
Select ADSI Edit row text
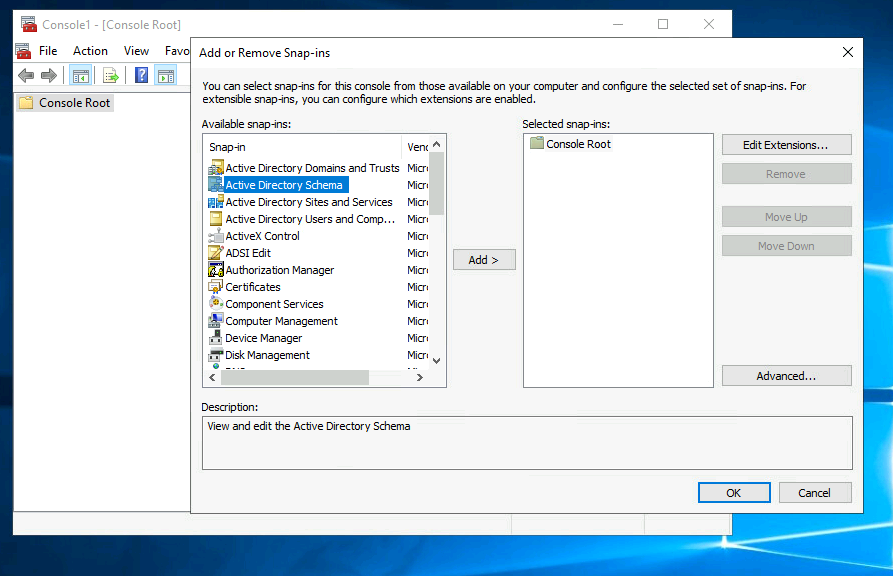248,253
